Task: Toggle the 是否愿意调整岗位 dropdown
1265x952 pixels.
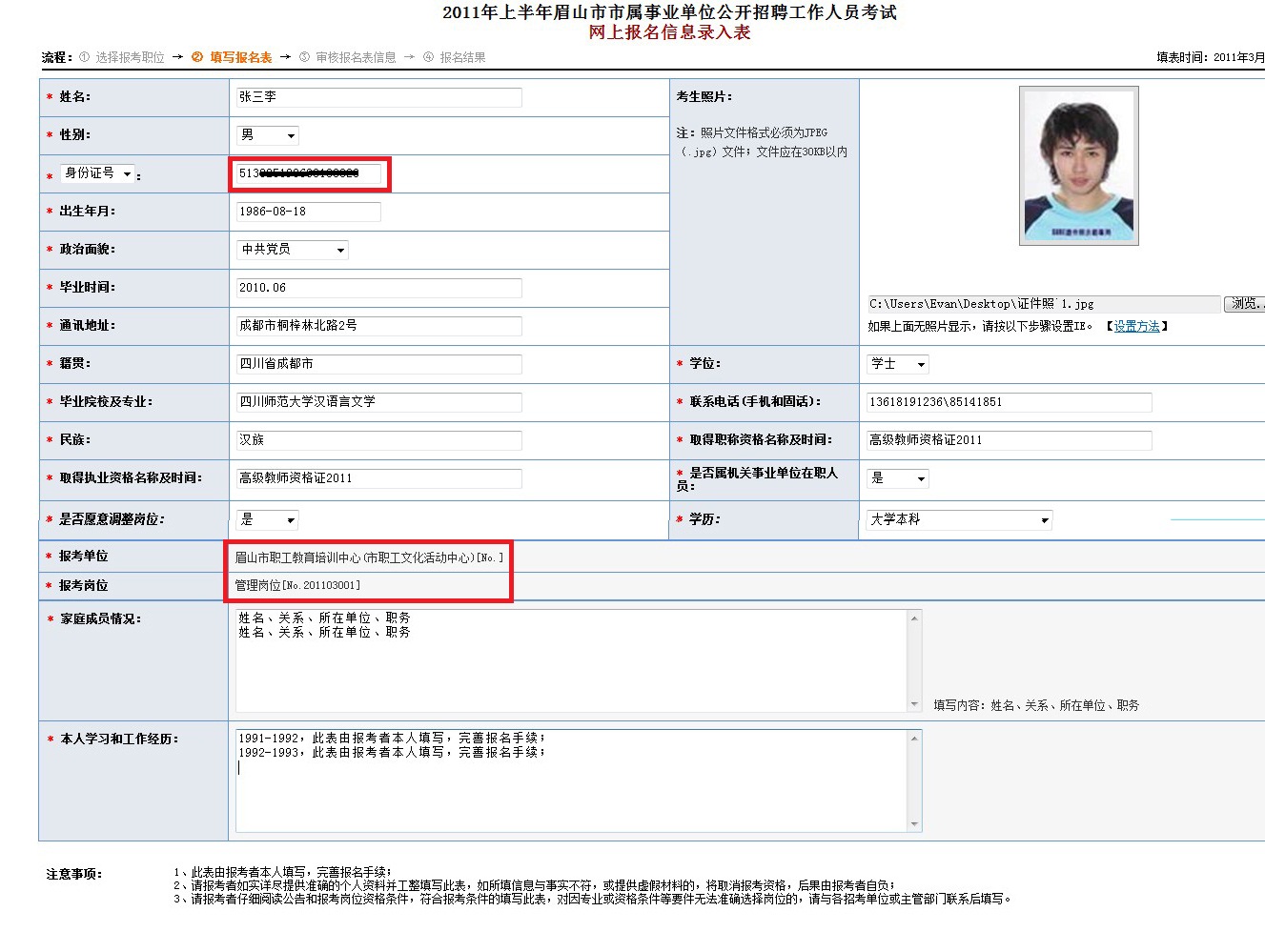Action: pos(268,519)
